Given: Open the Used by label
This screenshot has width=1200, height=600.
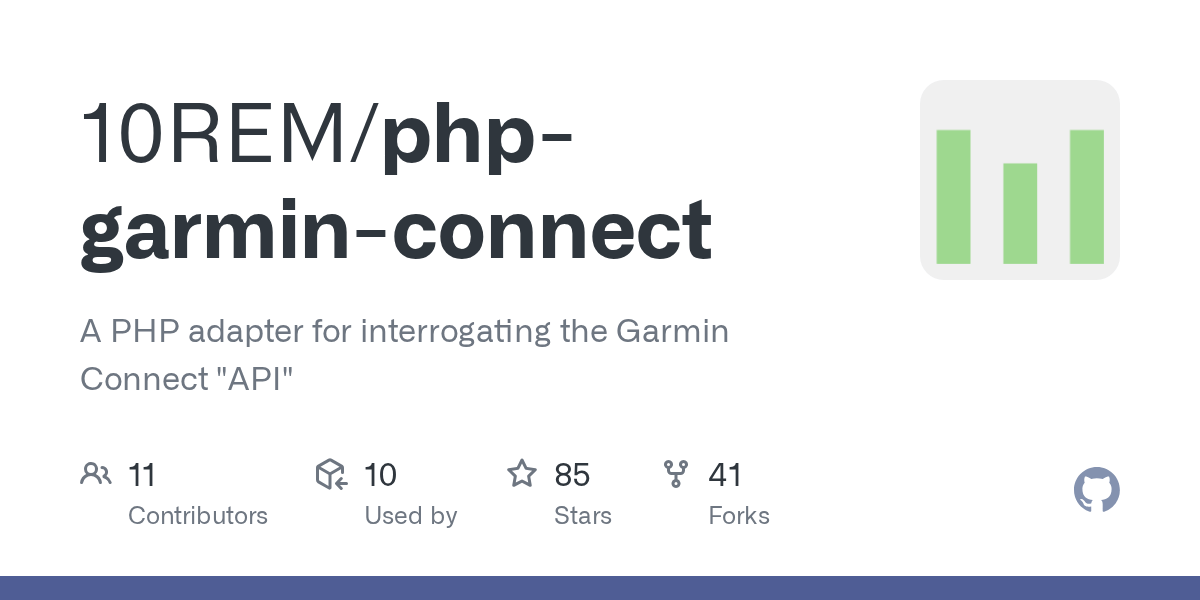Looking at the screenshot, I should tap(410, 516).
